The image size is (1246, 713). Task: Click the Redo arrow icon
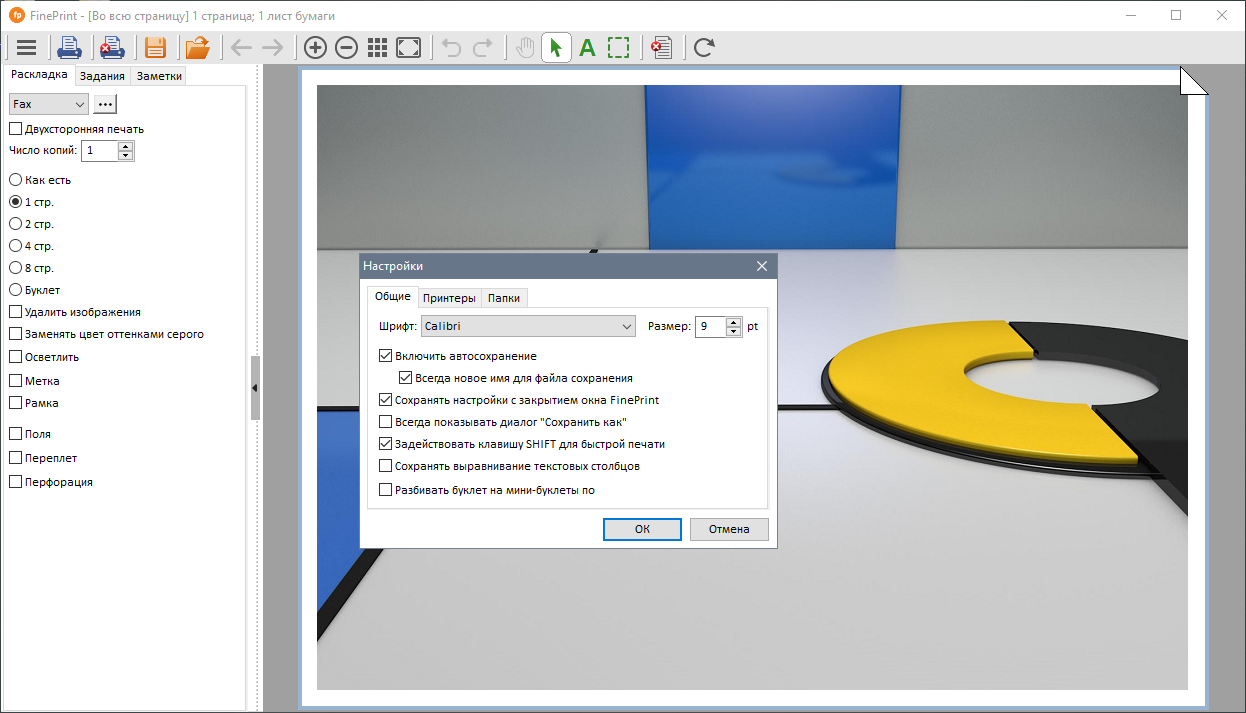tap(482, 47)
